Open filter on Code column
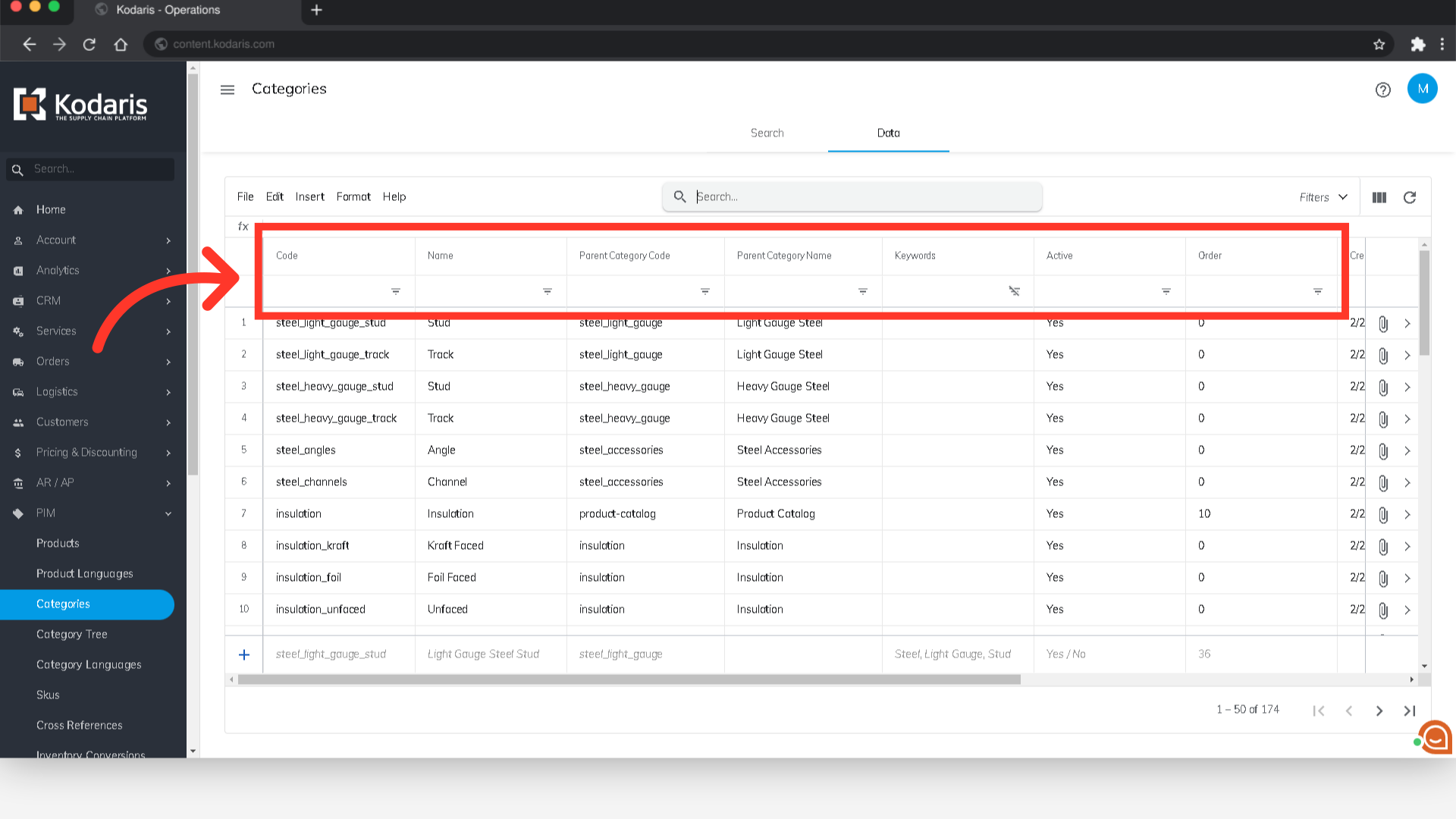This screenshot has width=1456, height=819. (x=395, y=291)
